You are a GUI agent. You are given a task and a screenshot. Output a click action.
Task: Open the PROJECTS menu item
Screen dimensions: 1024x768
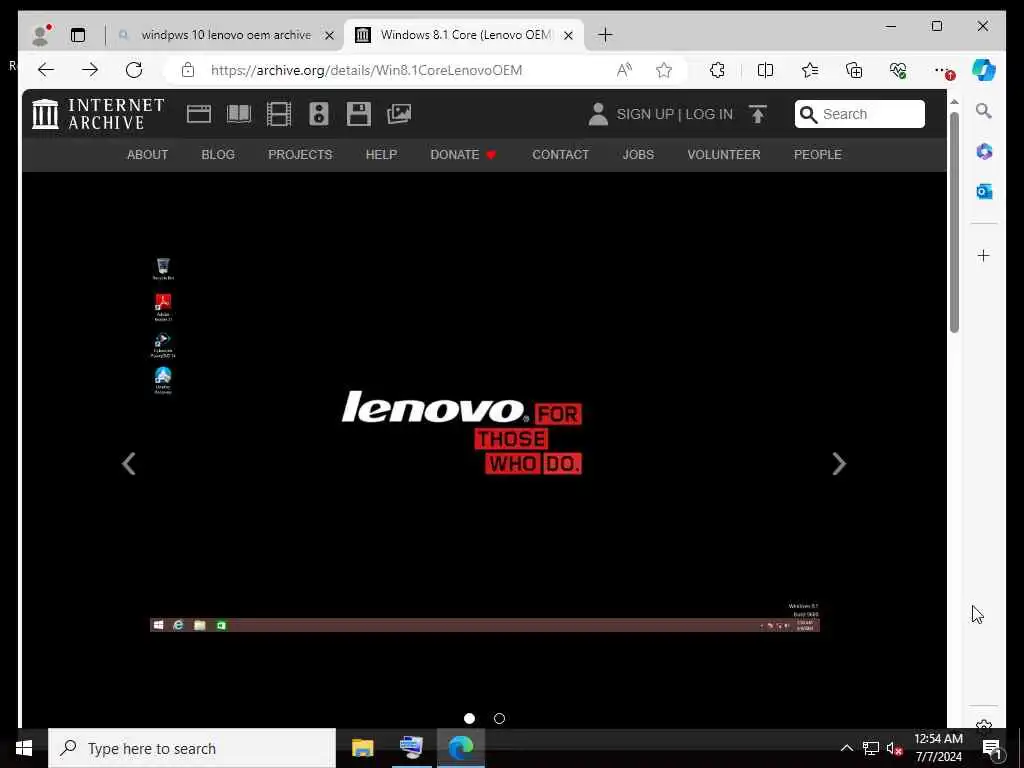pos(300,155)
